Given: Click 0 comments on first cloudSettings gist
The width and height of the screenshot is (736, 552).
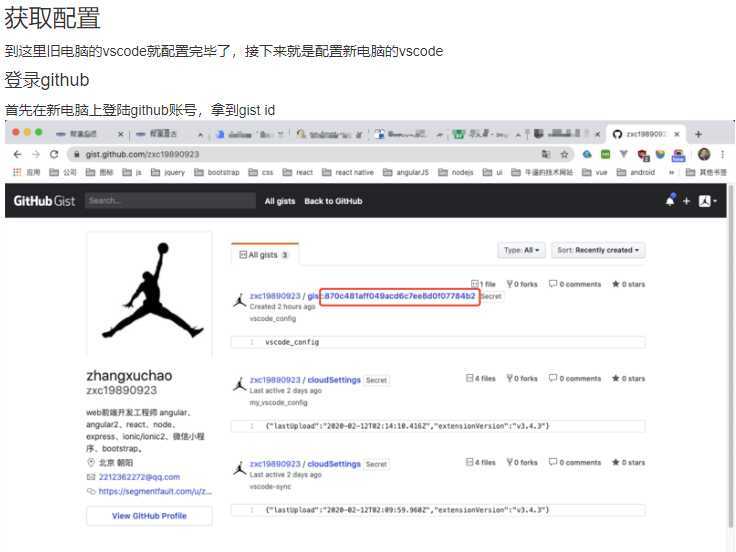Looking at the screenshot, I should click(x=575, y=378).
